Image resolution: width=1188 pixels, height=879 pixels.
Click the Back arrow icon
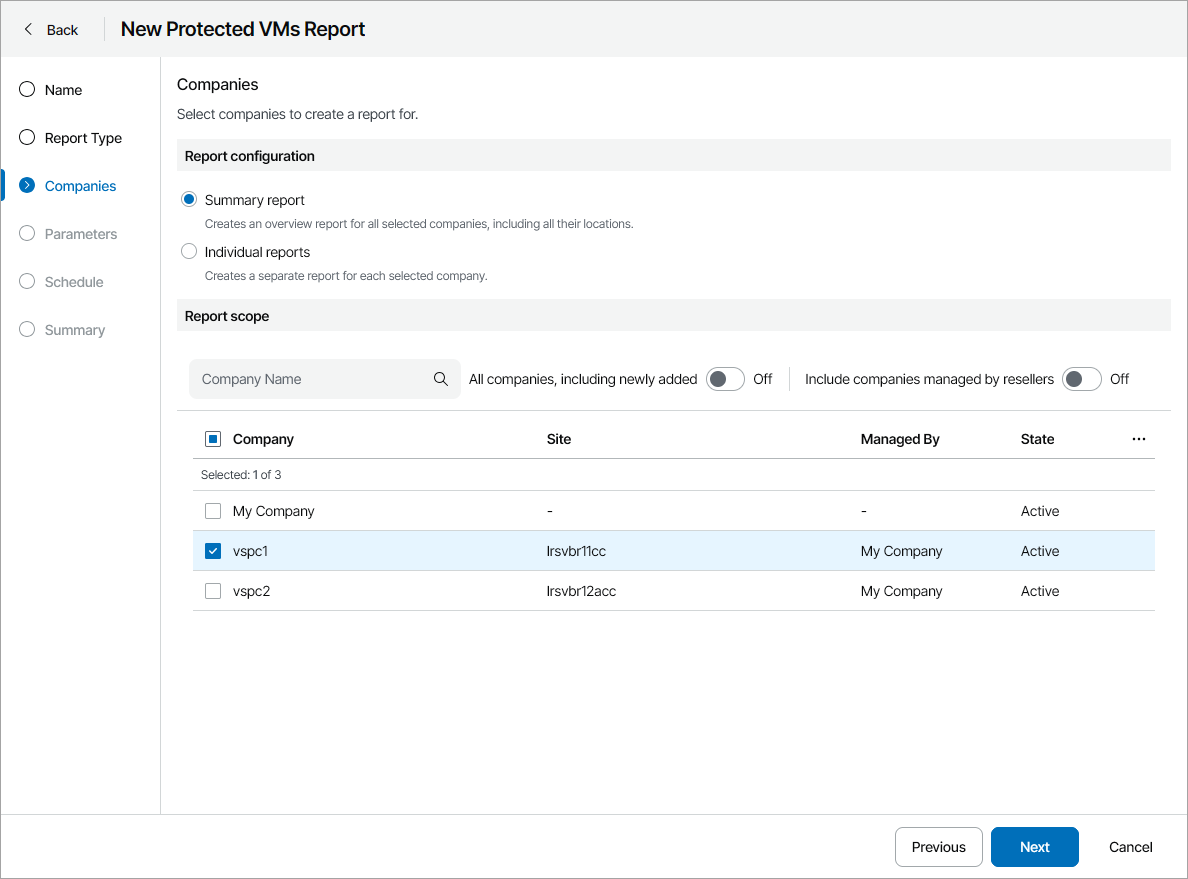[28, 29]
